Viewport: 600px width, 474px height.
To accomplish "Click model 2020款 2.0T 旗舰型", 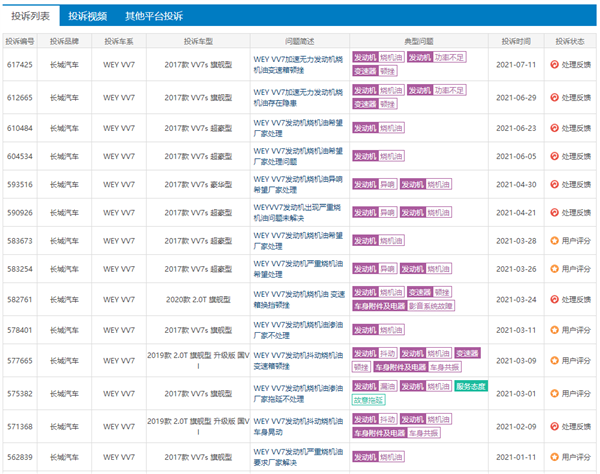I will click(x=198, y=299).
